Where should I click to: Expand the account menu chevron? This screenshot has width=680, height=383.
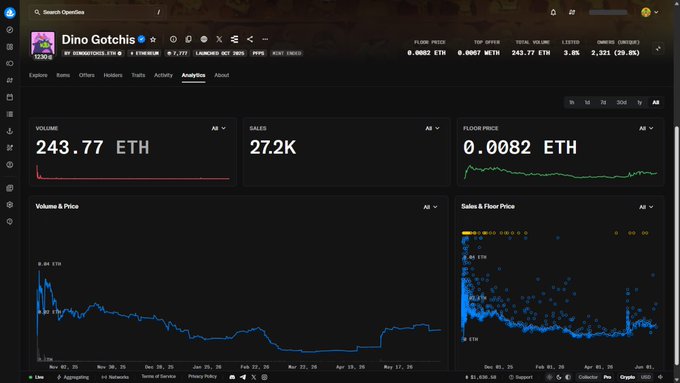[x=656, y=12]
